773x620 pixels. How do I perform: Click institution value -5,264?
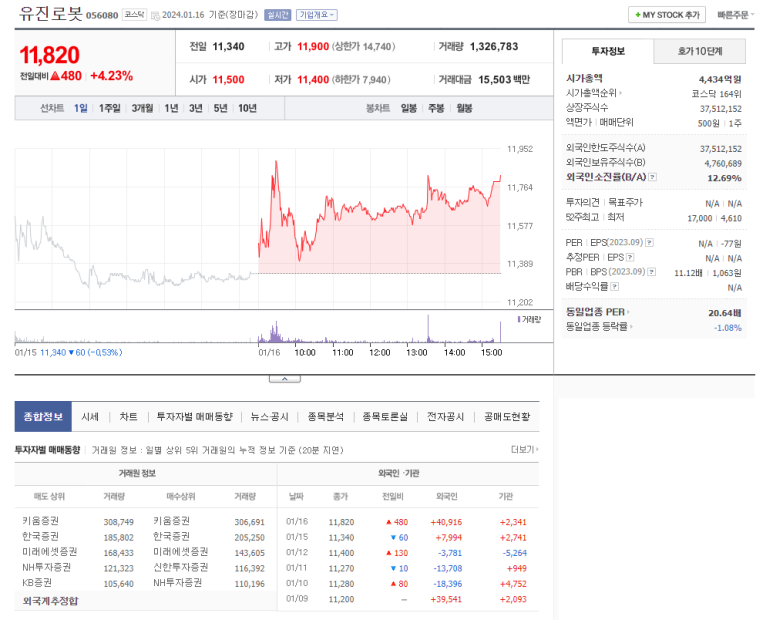click(515, 553)
